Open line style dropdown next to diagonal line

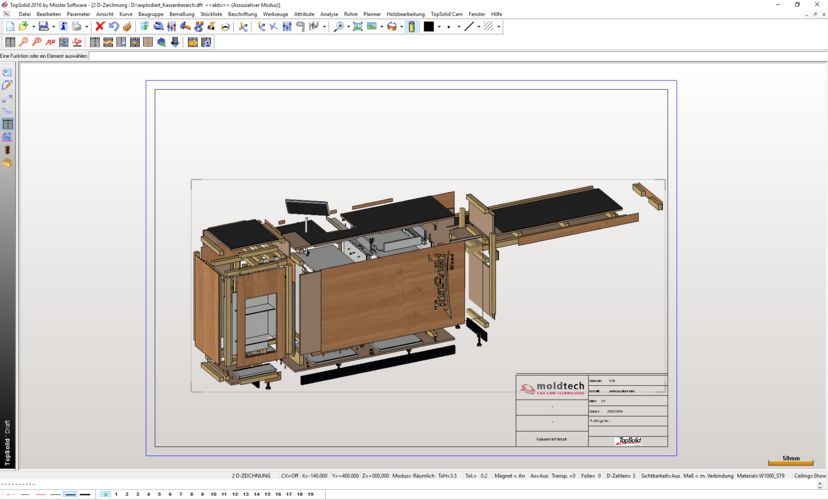point(478,26)
